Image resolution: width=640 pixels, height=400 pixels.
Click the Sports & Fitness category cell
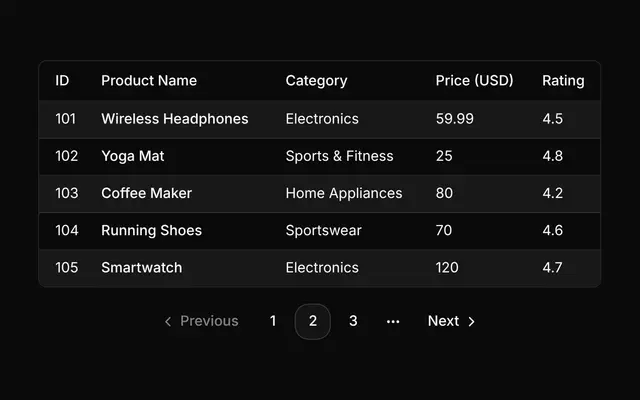339,156
